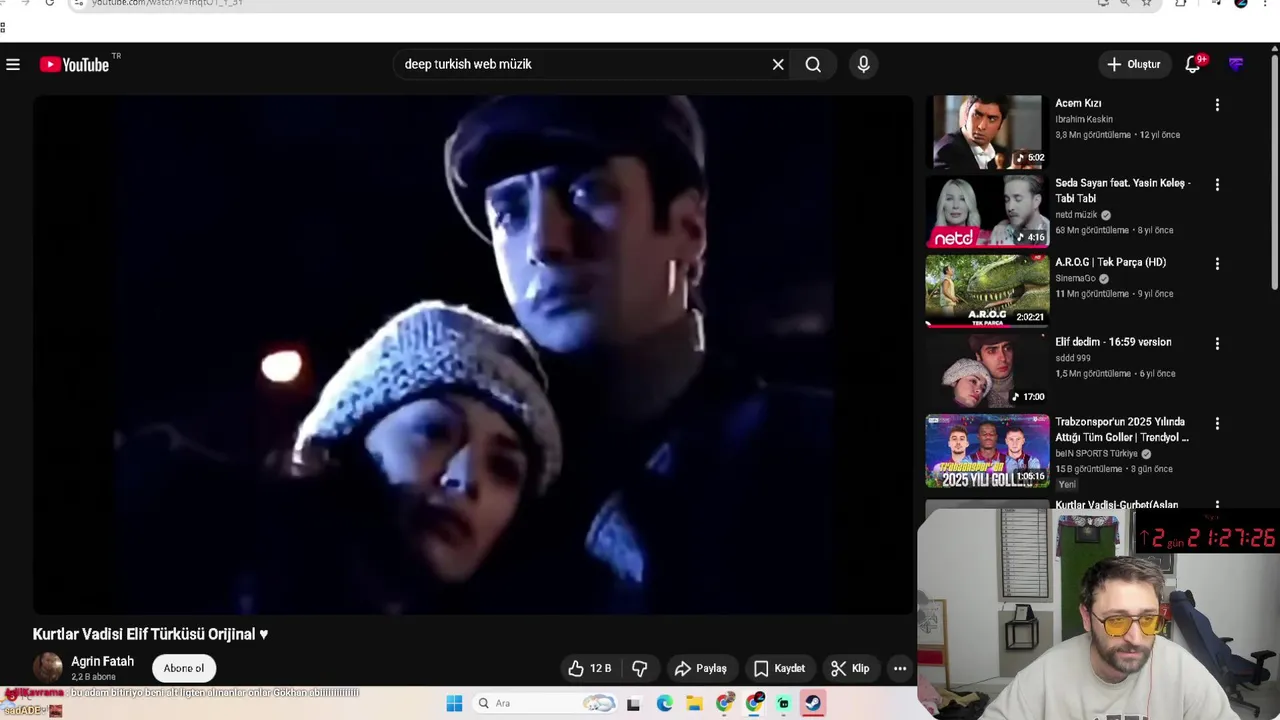1280x720 pixels.
Task: Open A.R.O.G Tek Parça thumbnail
Action: (987, 291)
